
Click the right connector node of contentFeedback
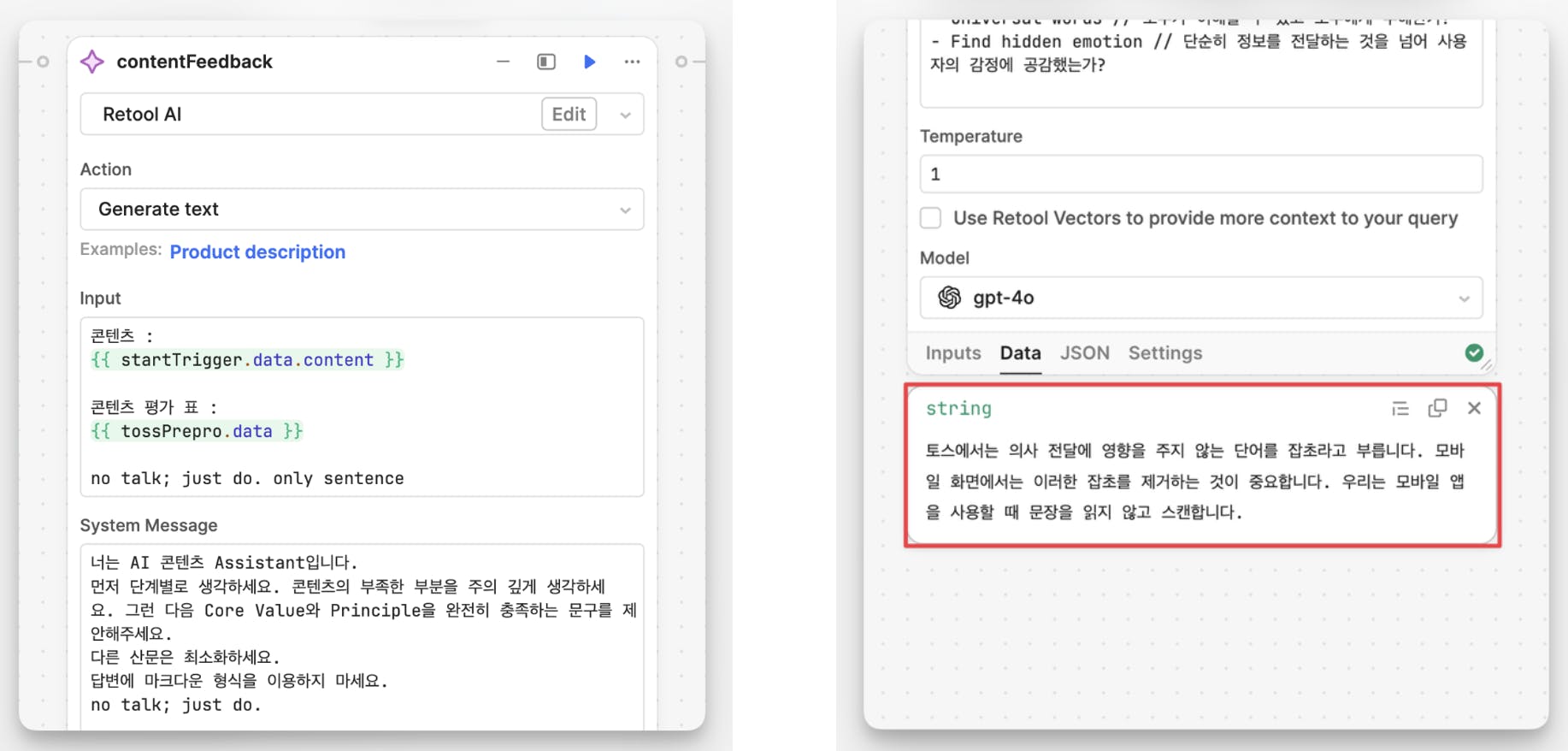click(x=681, y=62)
